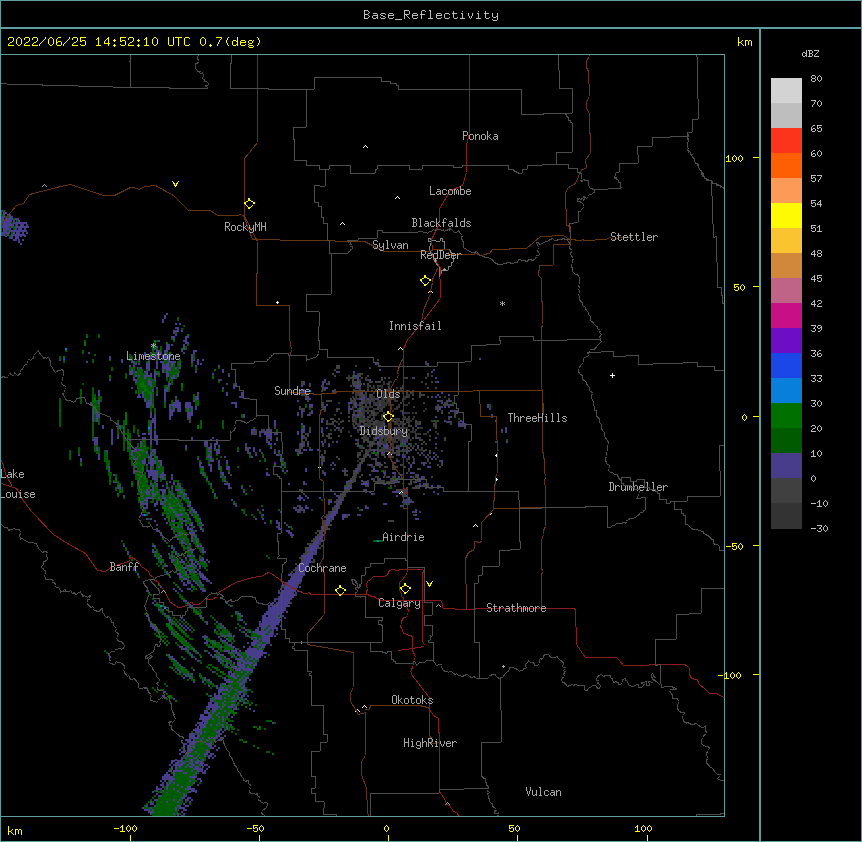Click the Cochrane town label
Image resolution: width=862 pixels, height=842 pixels.
[x=322, y=568]
